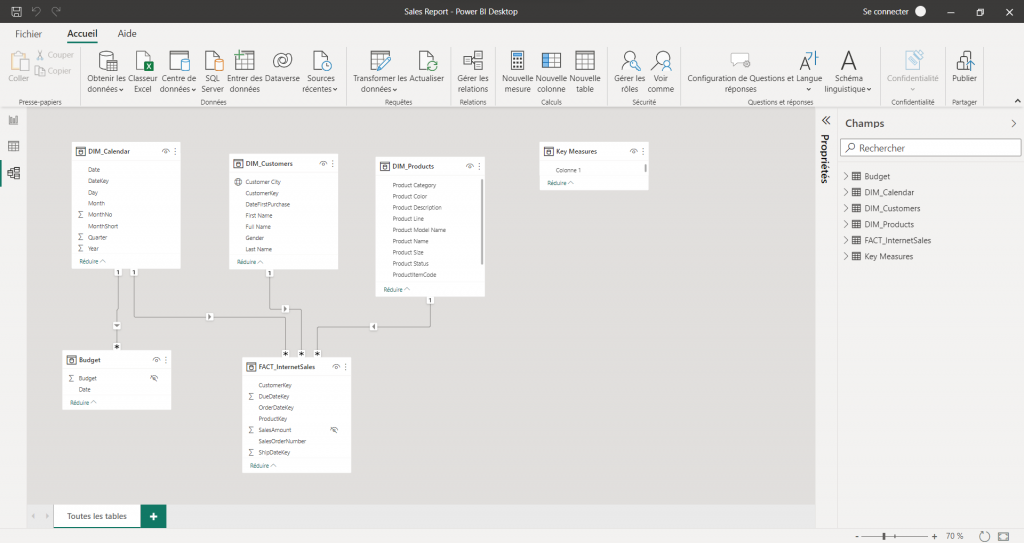
Task: Create a Nouvelle mesure
Action: [517, 72]
